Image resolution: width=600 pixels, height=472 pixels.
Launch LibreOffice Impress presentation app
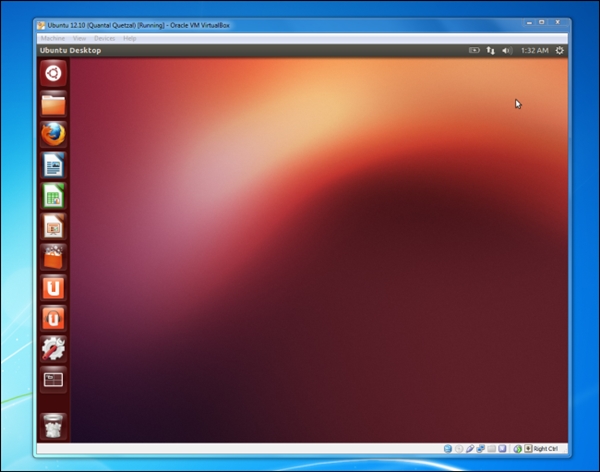53,226
